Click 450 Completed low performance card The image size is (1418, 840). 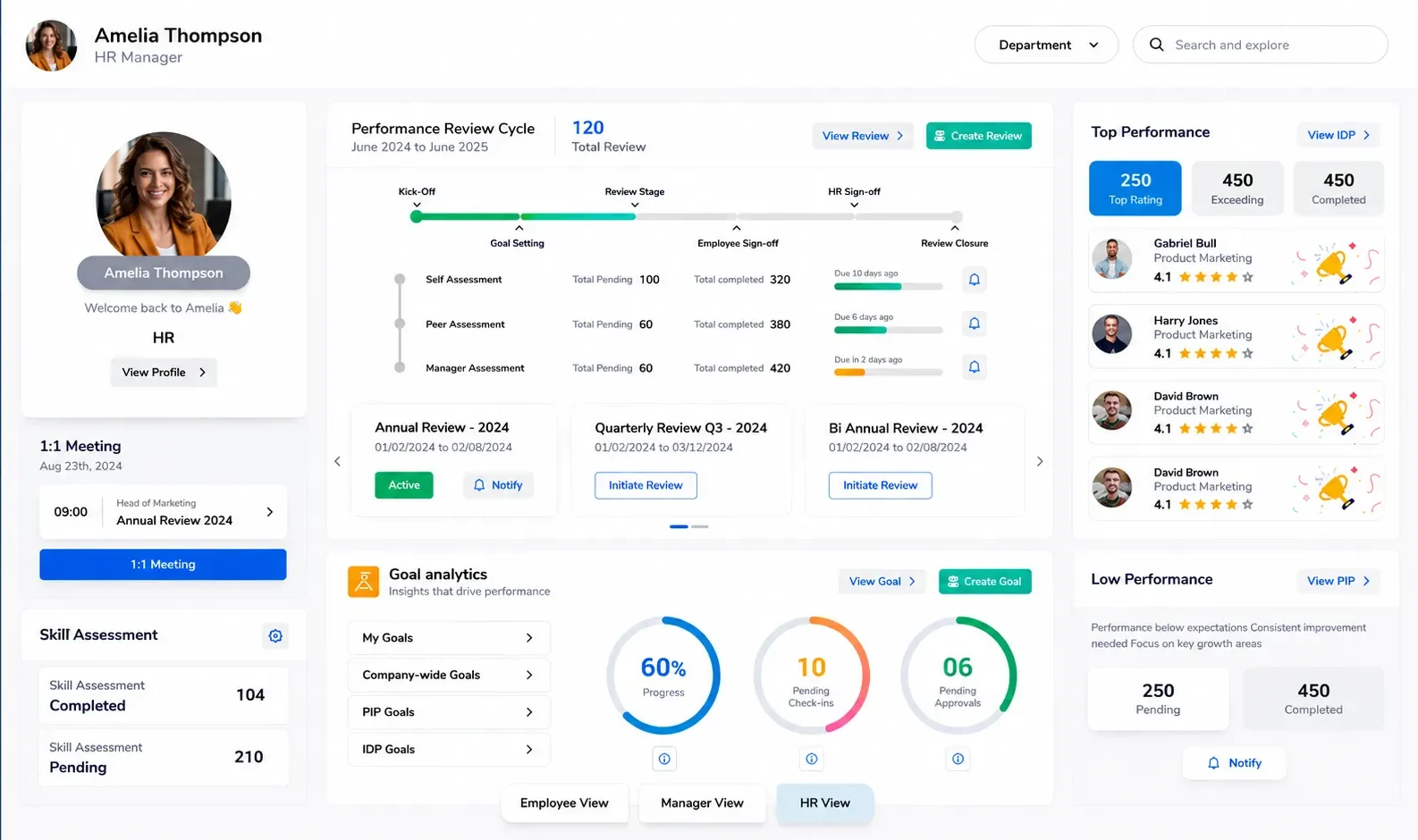point(1313,699)
